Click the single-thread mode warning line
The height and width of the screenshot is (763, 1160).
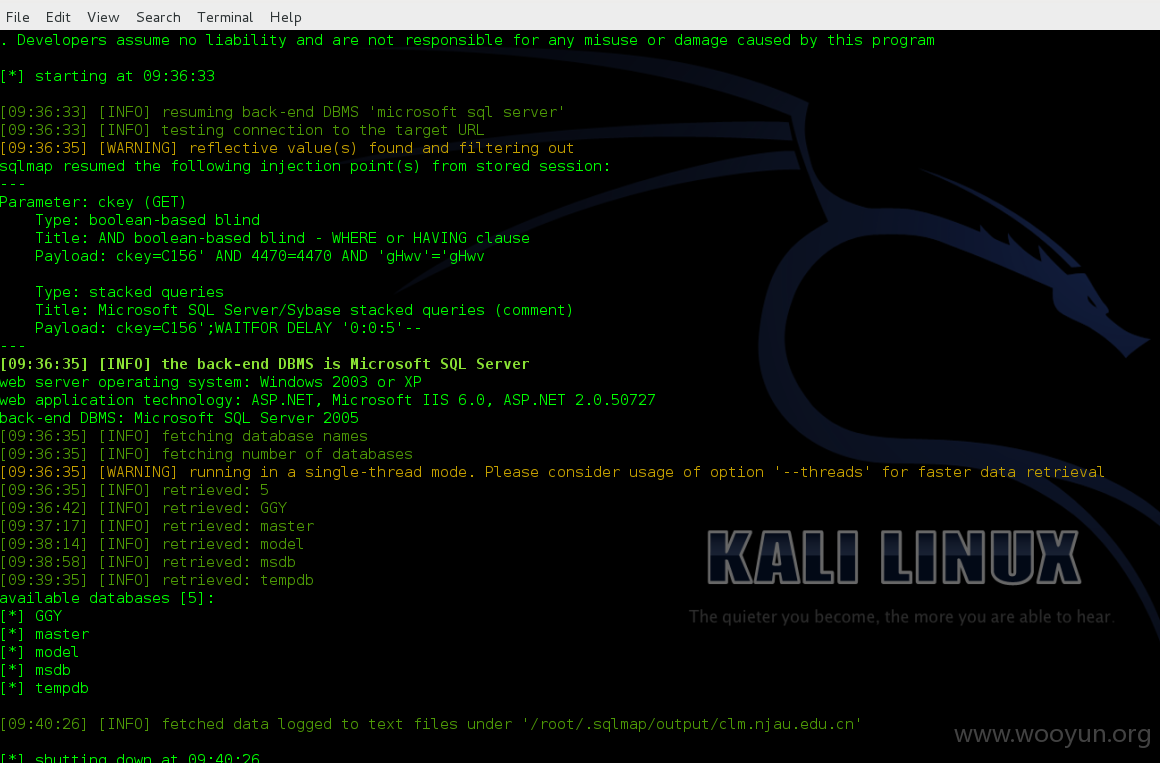(x=552, y=472)
